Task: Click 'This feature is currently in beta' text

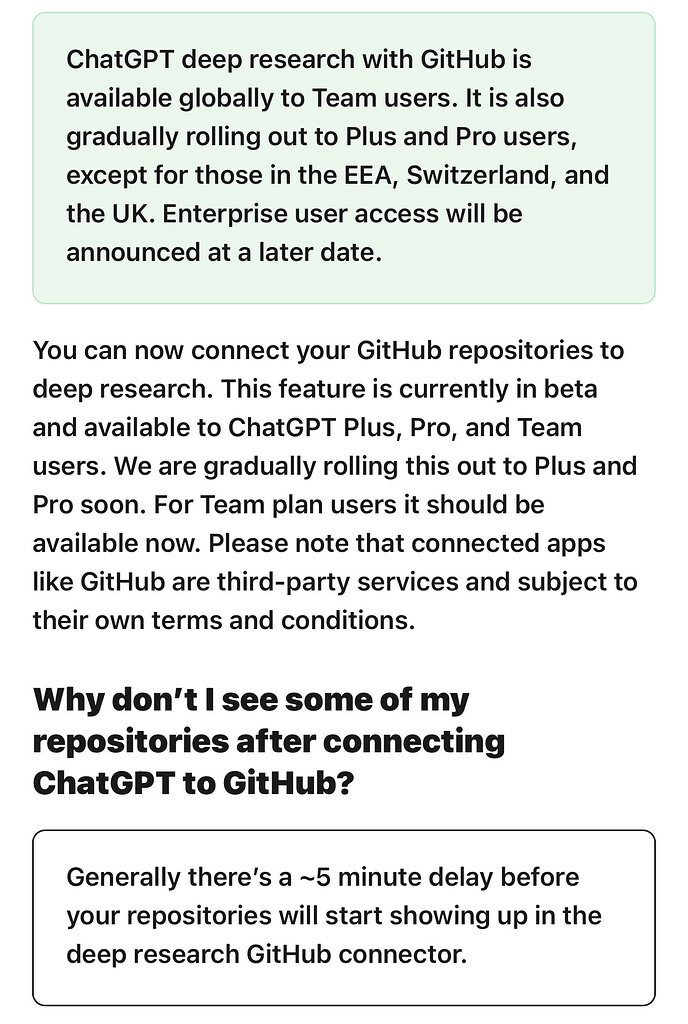Action: (x=409, y=389)
